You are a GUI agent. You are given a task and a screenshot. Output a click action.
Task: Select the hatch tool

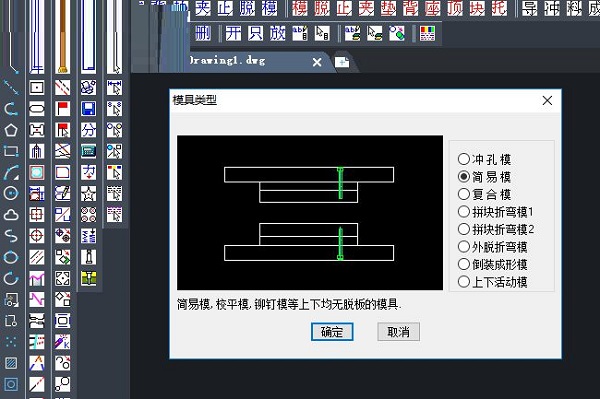(11, 363)
